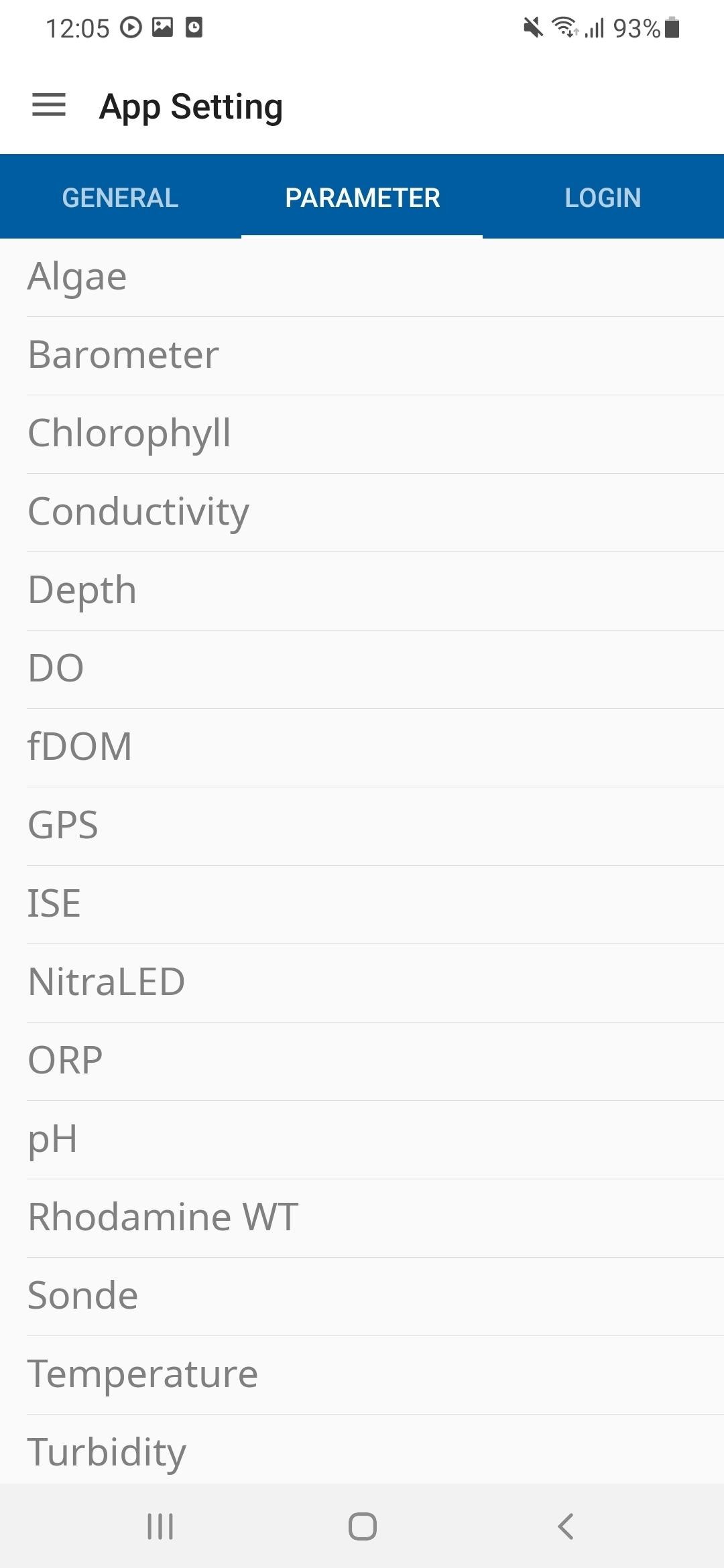Viewport: 724px width, 1568px height.
Task: Select the PARAMETER tab
Action: 362,197
